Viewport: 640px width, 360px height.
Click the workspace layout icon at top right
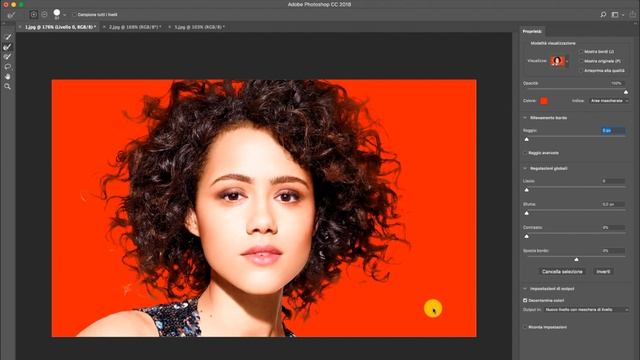(x=615, y=15)
